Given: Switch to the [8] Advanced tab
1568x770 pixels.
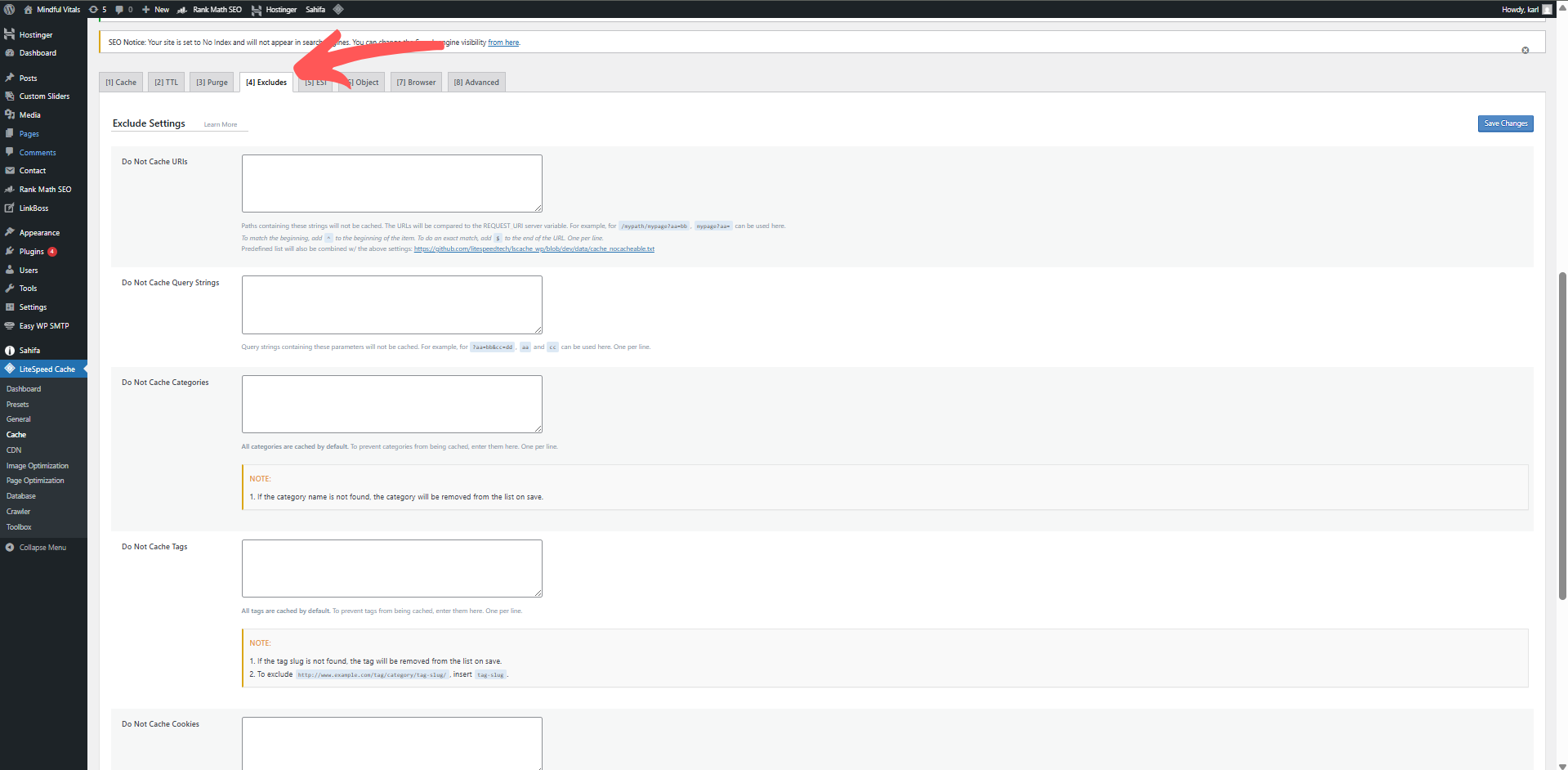Looking at the screenshot, I should click(x=476, y=82).
